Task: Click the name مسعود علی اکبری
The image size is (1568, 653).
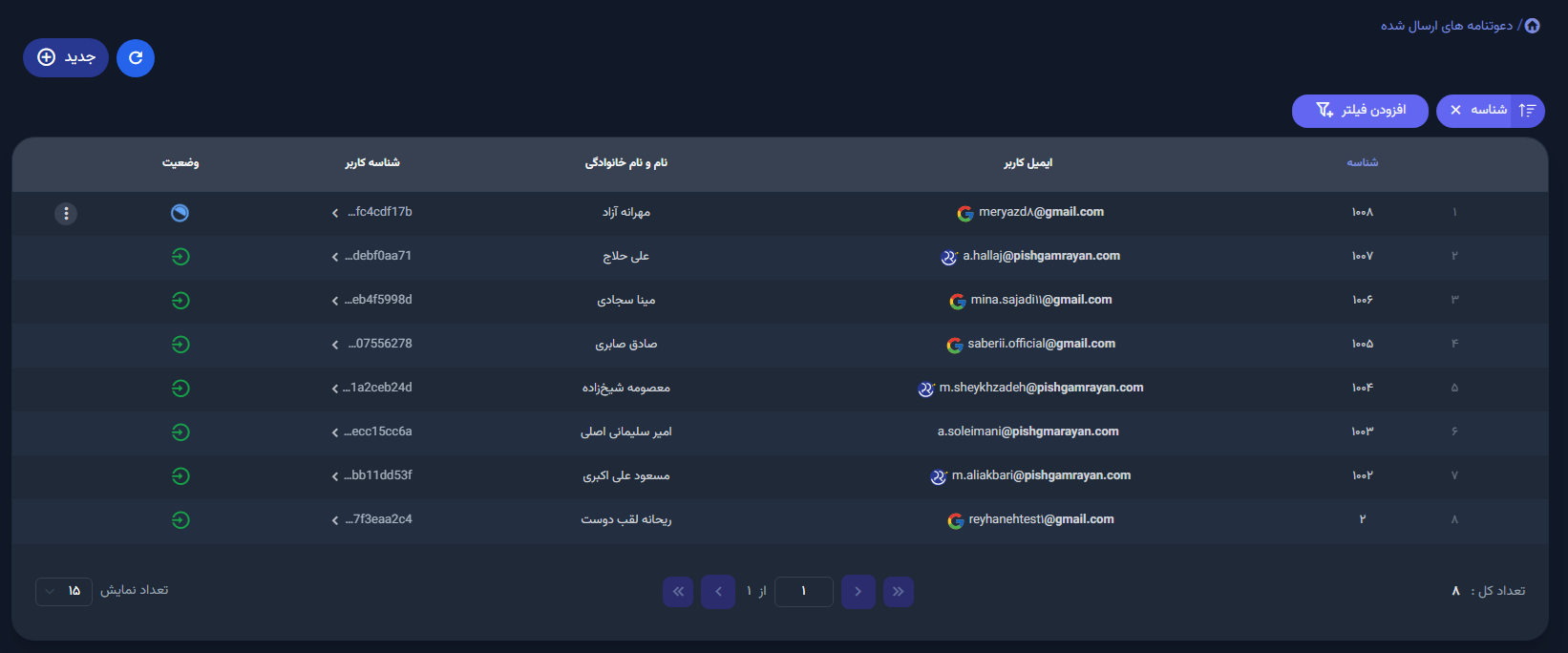Action: 626,475
